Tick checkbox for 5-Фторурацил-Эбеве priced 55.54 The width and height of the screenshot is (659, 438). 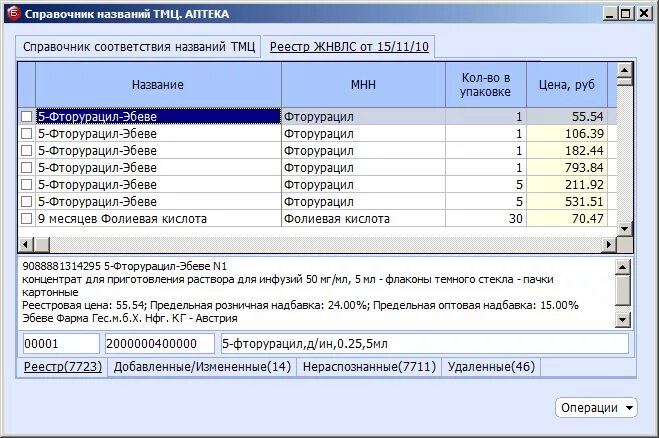26,116
